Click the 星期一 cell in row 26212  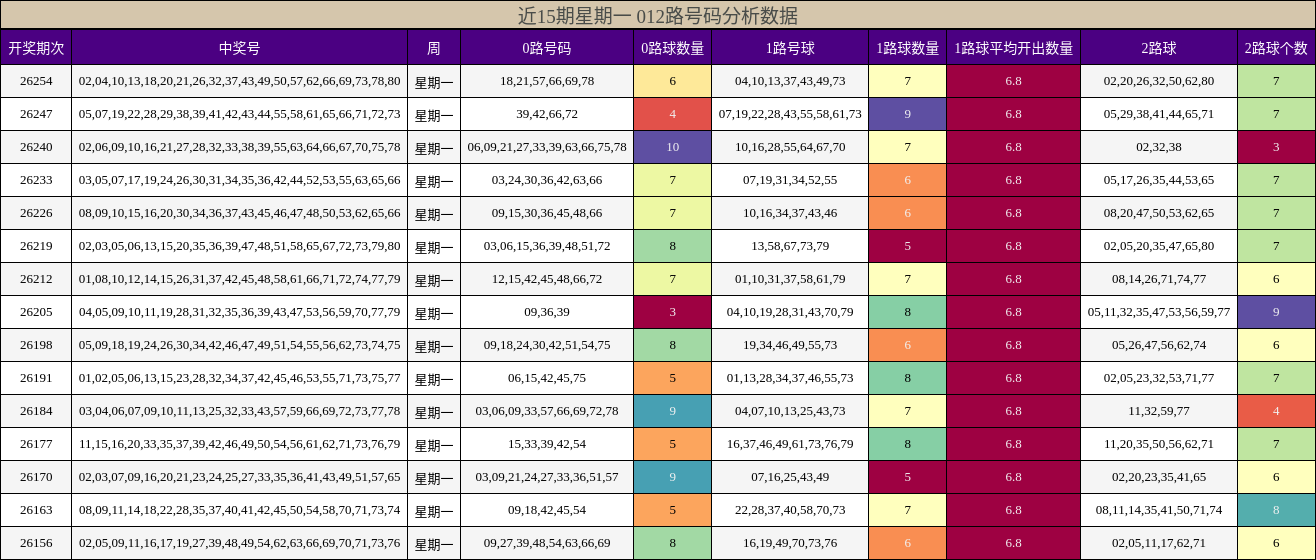(434, 279)
